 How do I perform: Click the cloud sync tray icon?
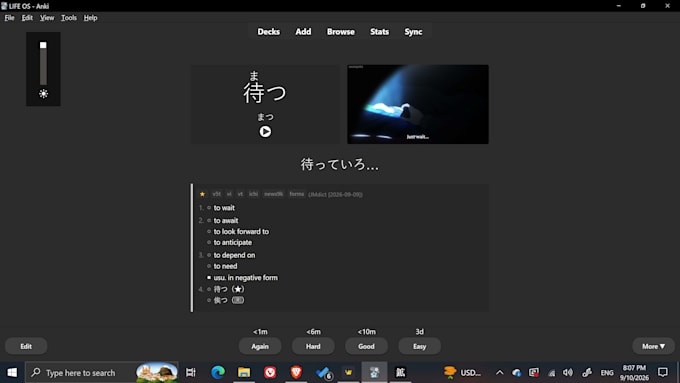coord(516,372)
